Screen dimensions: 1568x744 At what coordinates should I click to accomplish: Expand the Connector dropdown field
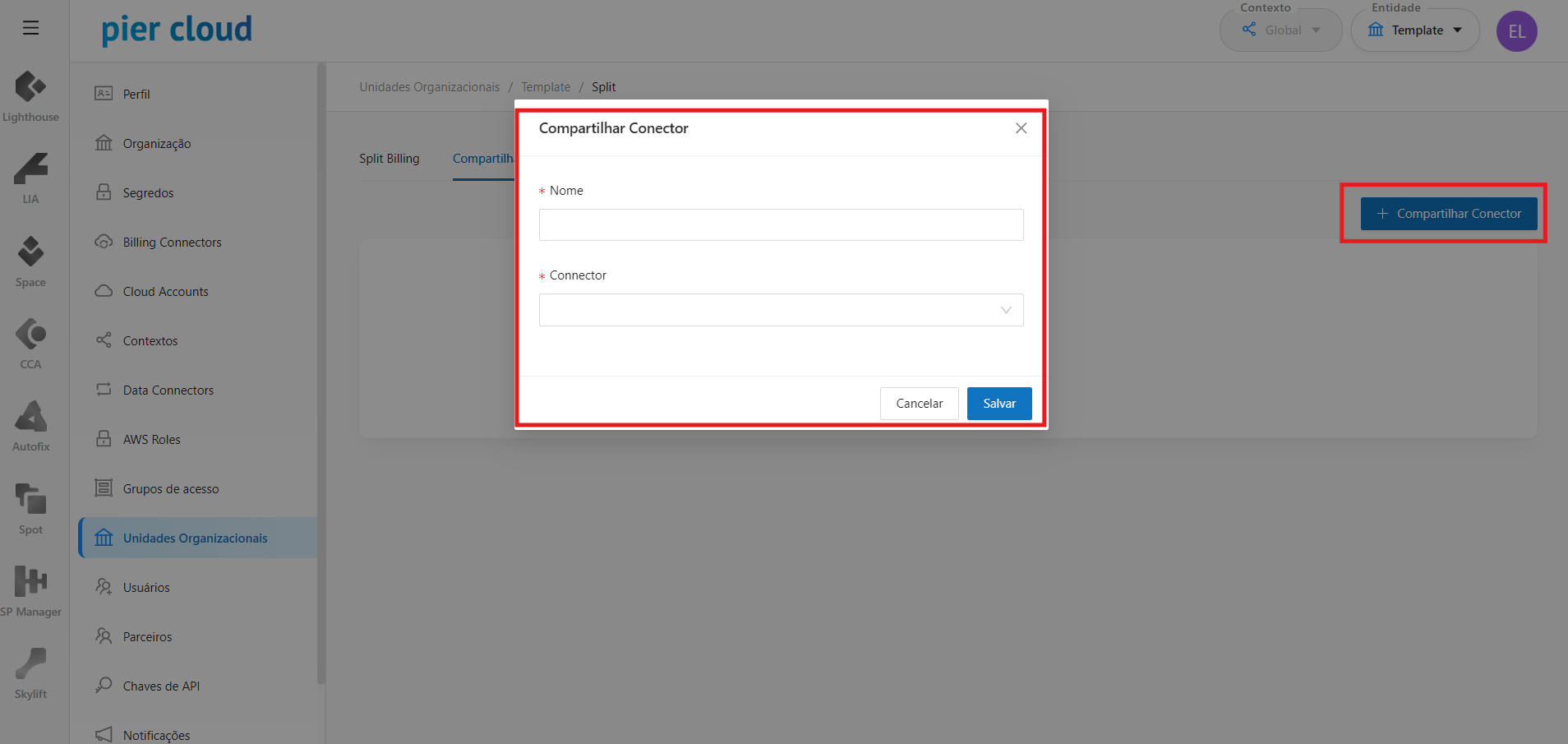[x=781, y=310]
